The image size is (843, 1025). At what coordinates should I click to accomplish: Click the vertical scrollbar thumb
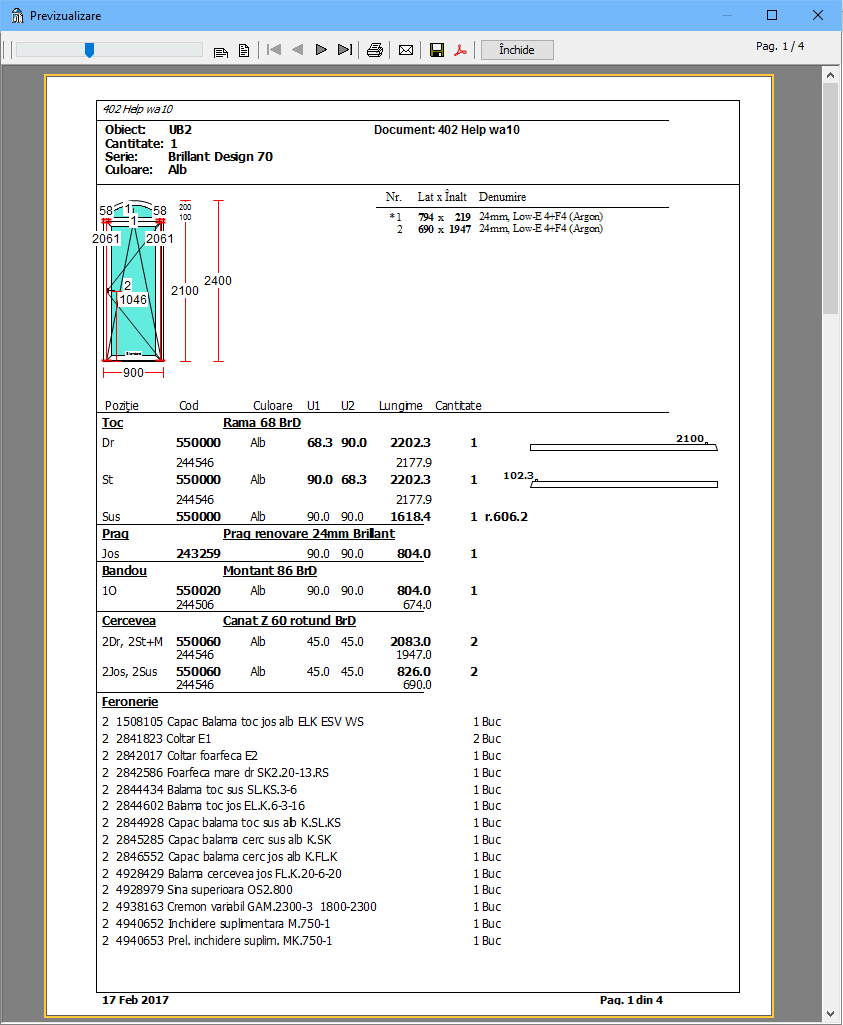coord(830,198)
